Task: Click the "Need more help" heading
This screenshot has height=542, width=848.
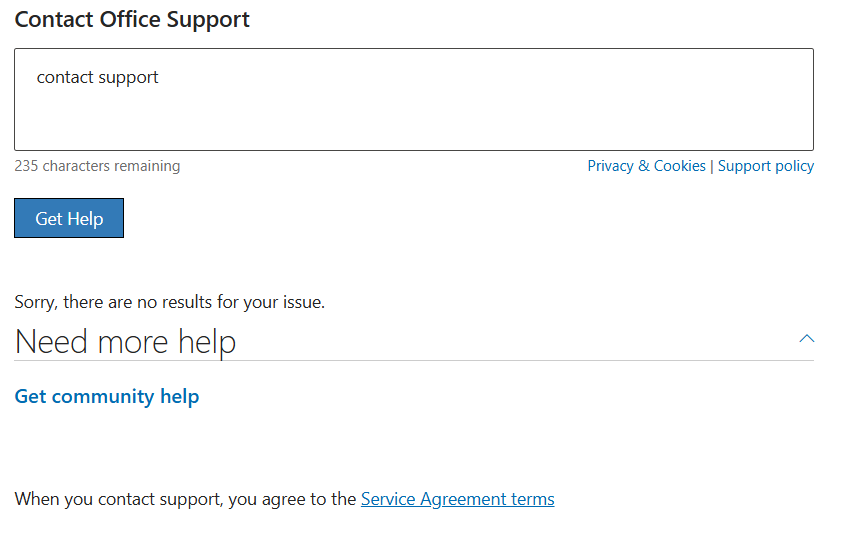Action: [125, 342]
